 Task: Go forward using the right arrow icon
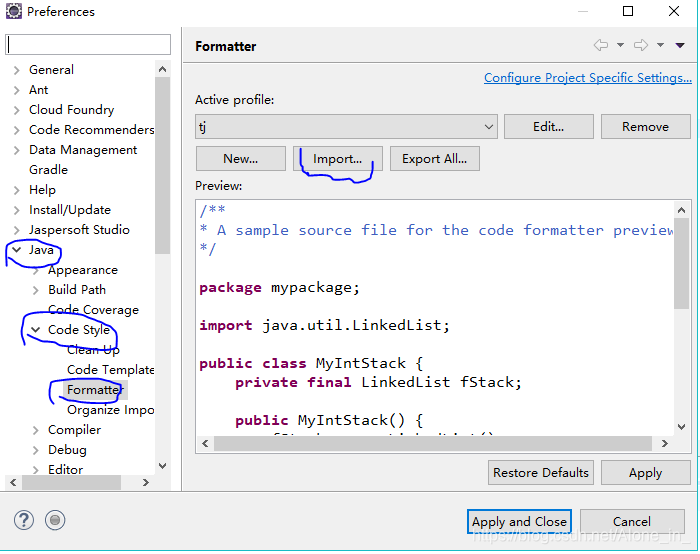pyautogui.click(x=641, y=45)
